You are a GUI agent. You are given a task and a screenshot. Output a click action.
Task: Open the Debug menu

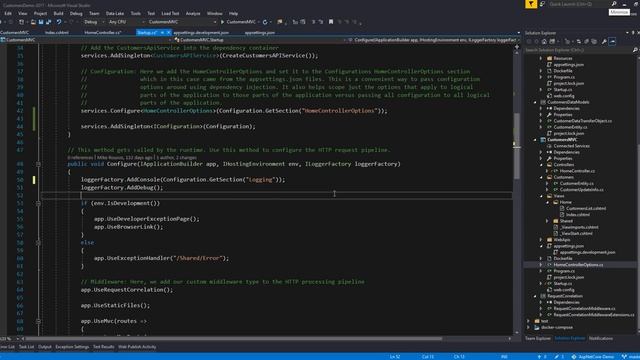[x=76, y=13]
